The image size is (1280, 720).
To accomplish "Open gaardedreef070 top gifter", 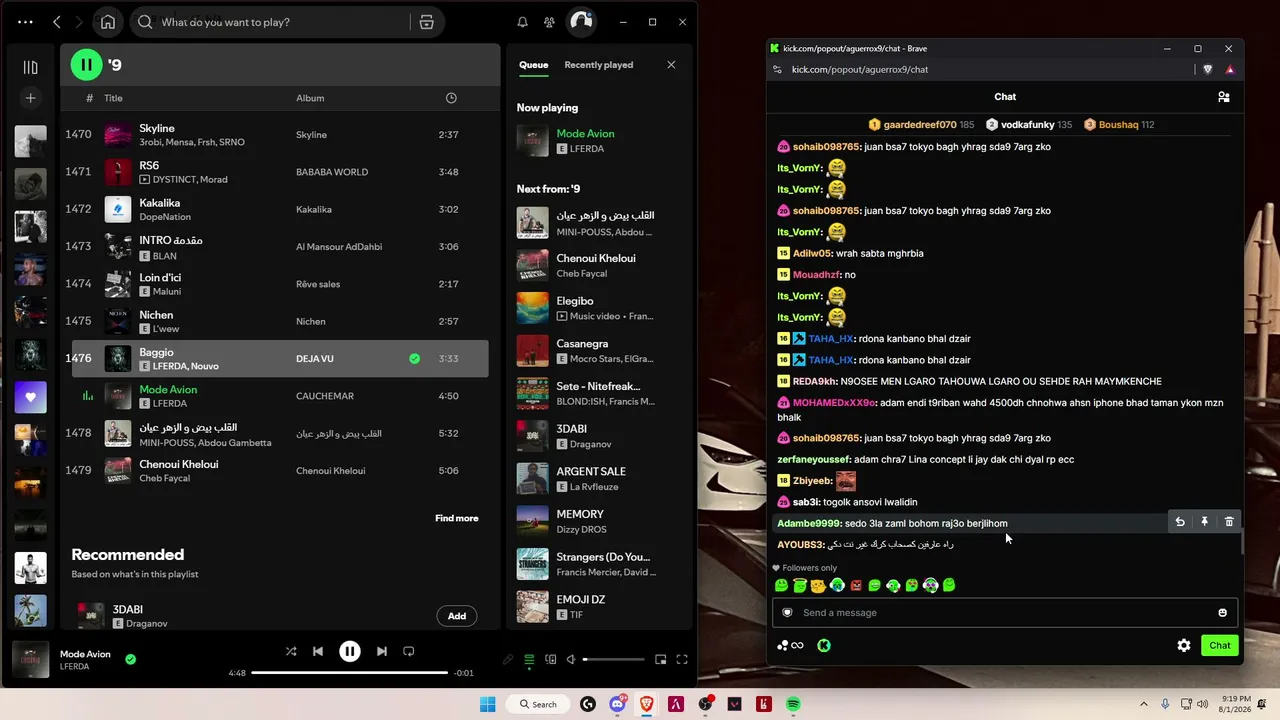I will (921, 125).
